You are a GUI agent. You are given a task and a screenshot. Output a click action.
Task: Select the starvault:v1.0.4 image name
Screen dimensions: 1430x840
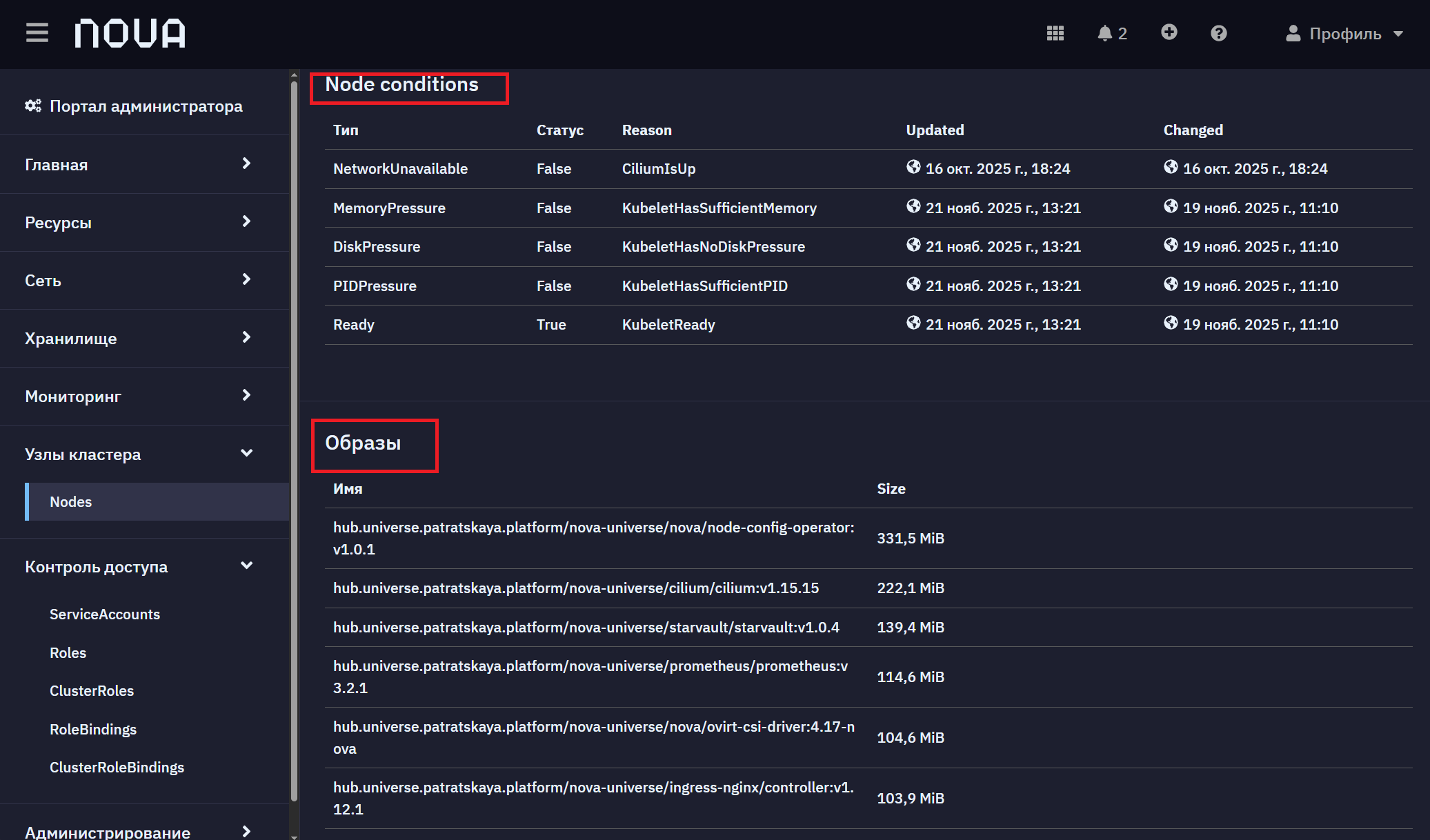[586, 628]
